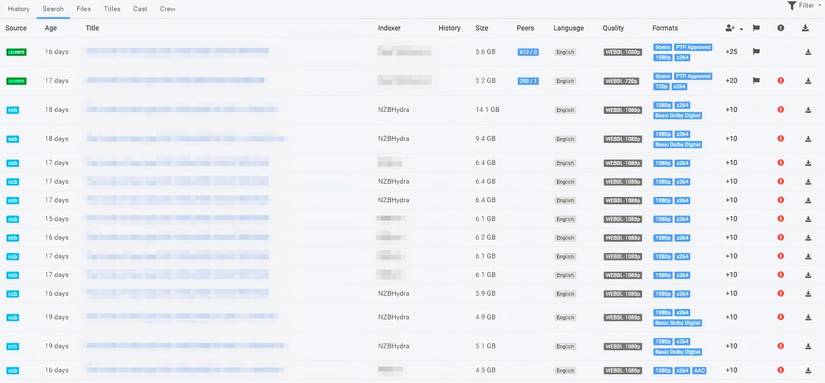Viewport: 825px width, 383px height.
Task: Select the Search tab
Action: (53, 9)
